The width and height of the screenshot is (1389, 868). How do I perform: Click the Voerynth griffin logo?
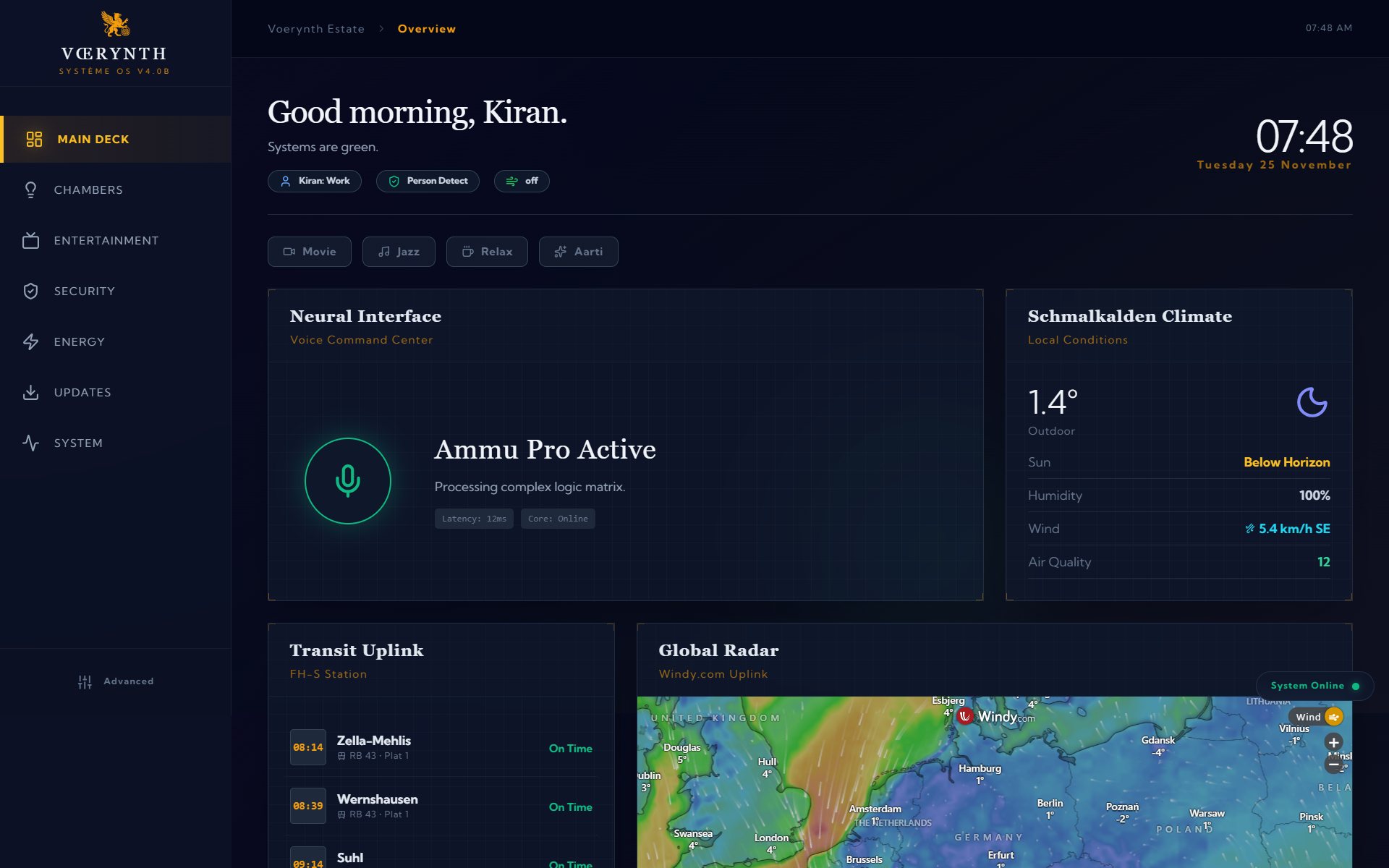click(x=115, y=23)
